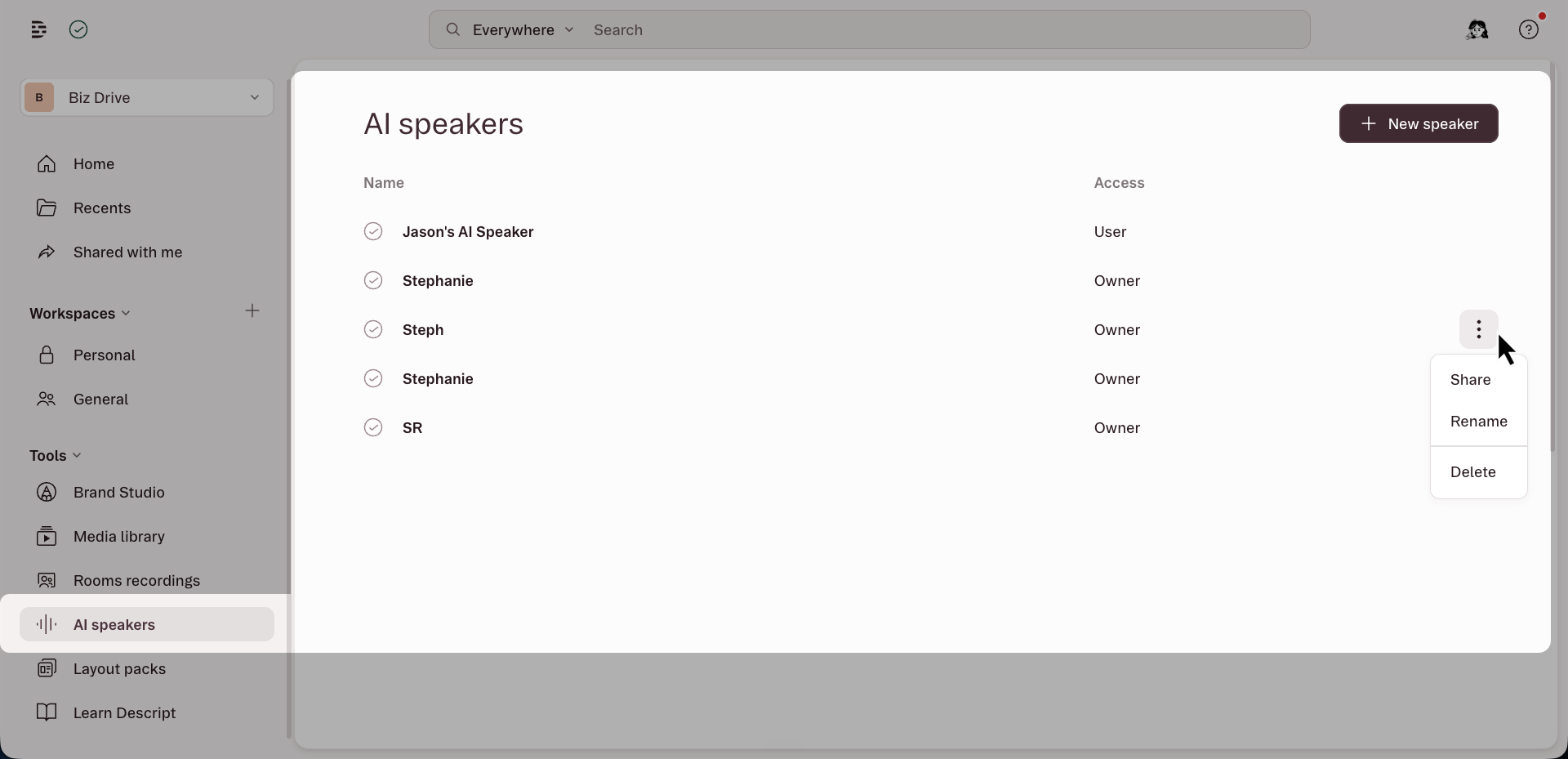The width and height of the screenshot is (1568, 759).
Task: Click status icon beside Steph
Action: tap(373, 329)
